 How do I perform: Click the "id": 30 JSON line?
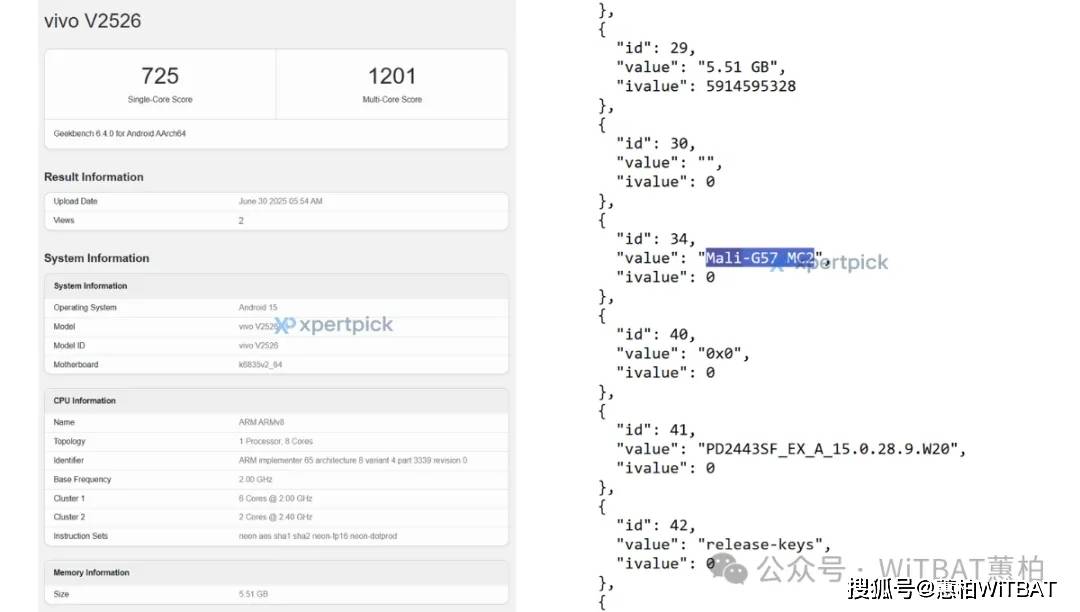656,144
